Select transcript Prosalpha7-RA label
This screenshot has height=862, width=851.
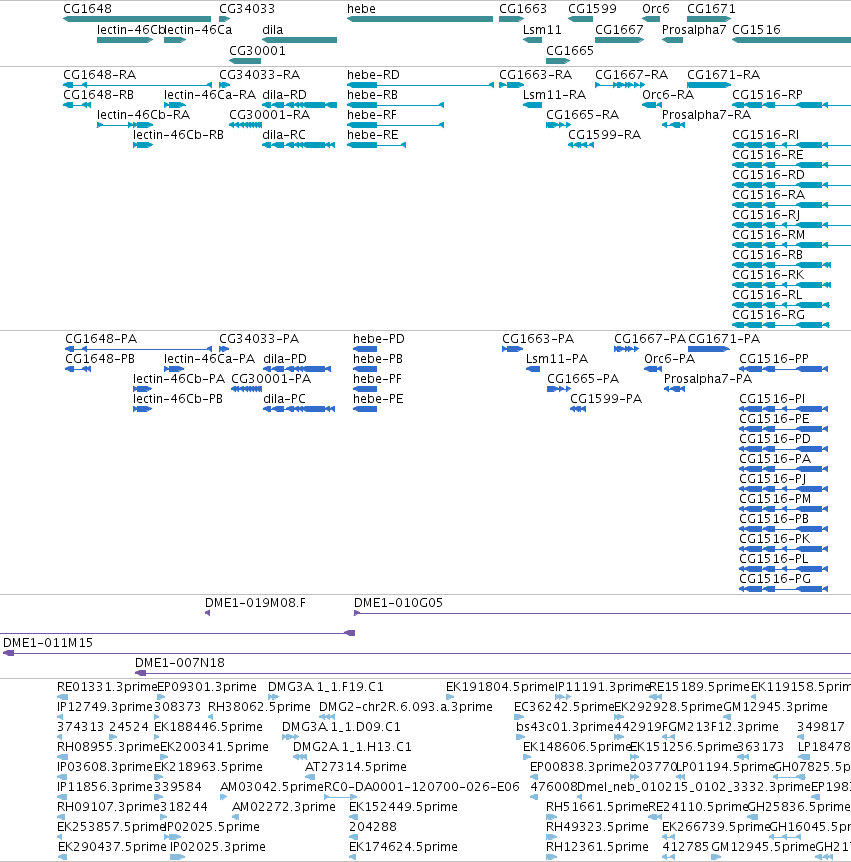(x=706, y=114)
